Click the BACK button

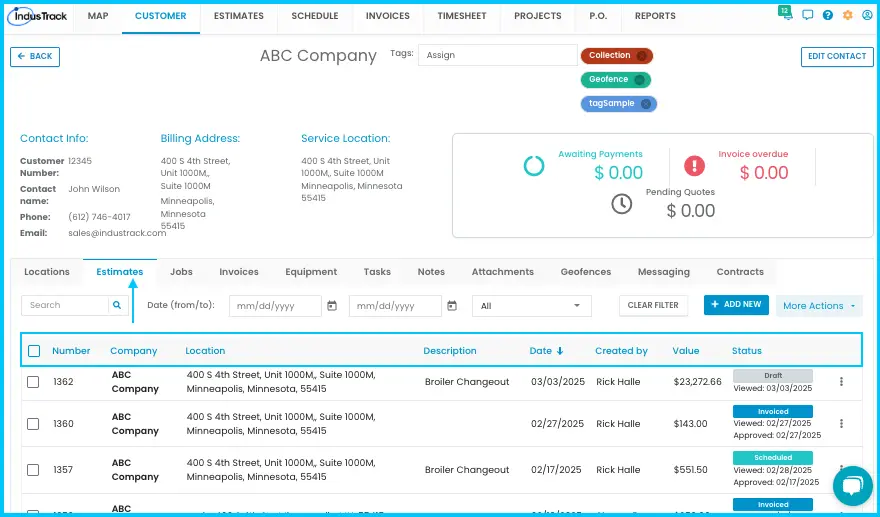[35, 57]
